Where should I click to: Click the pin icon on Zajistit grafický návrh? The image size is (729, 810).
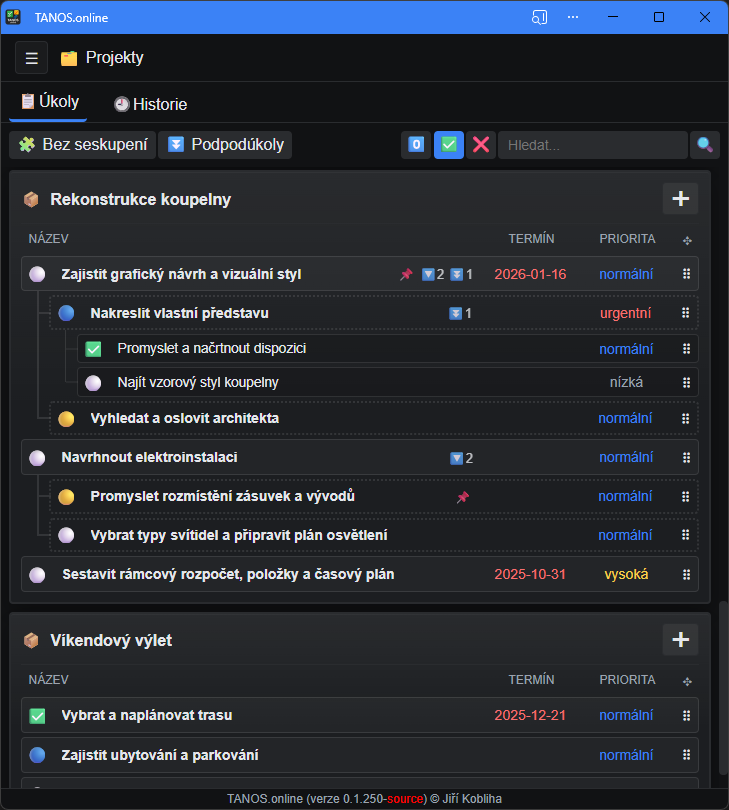coord(406,274)
